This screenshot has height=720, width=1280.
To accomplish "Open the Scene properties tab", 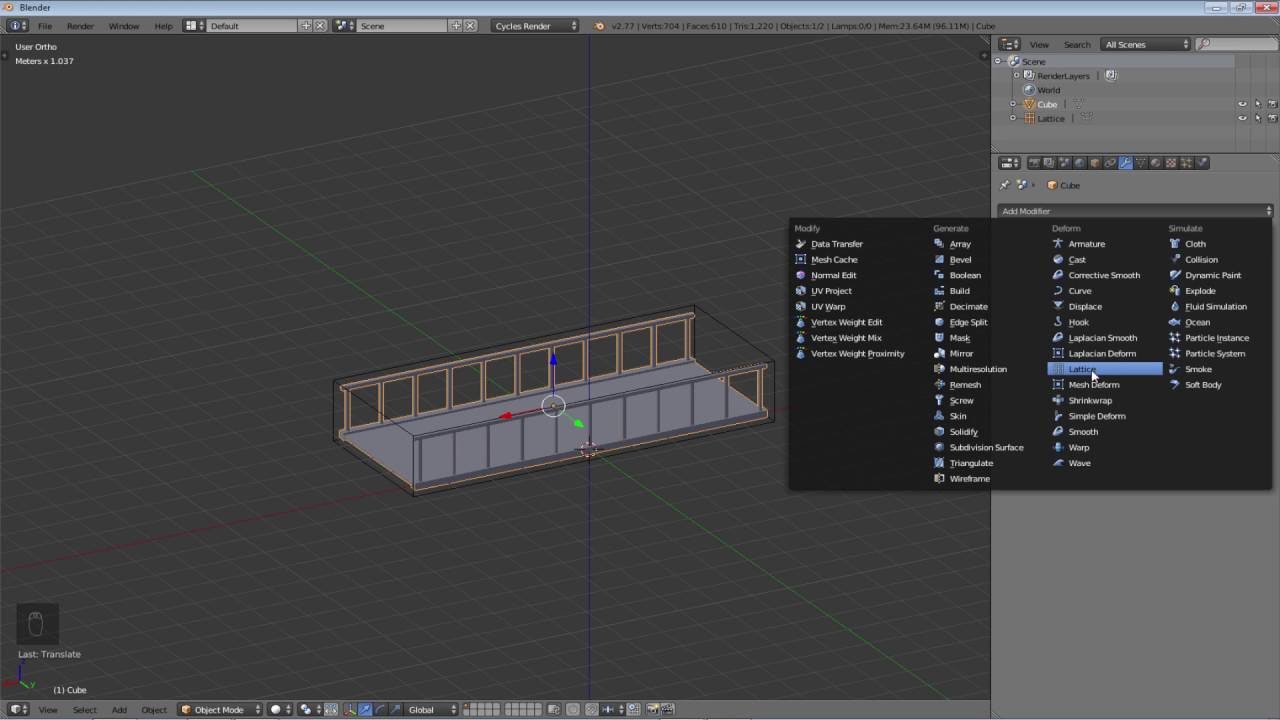I will 1064,163.
